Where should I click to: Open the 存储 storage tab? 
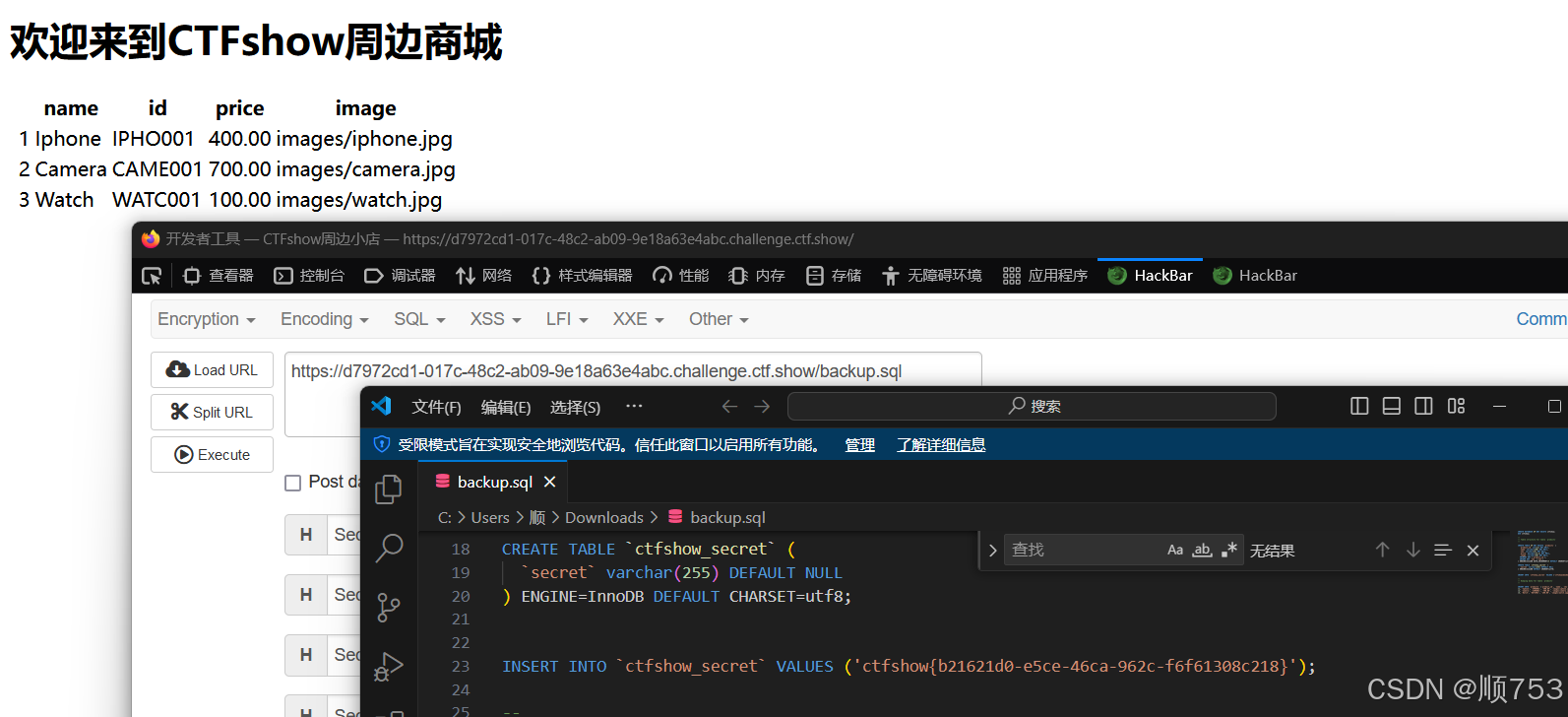coord(833,276)
